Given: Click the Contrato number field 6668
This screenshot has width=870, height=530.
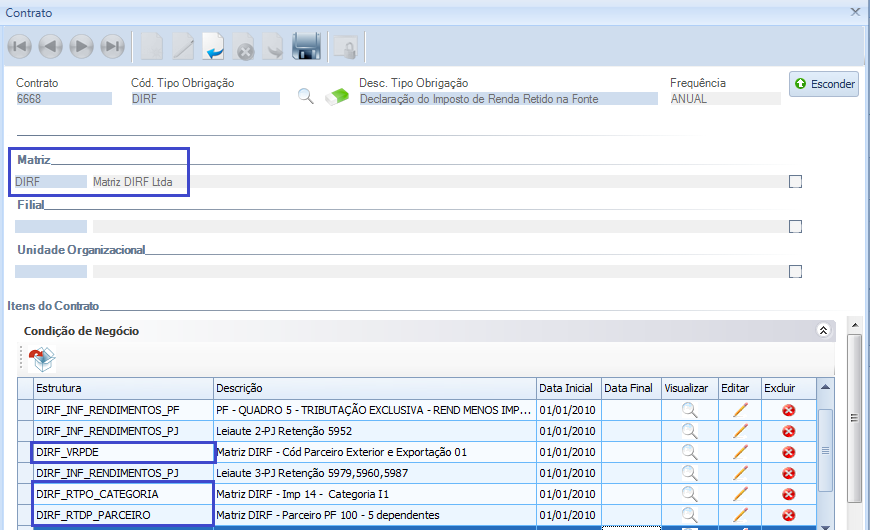Looking at the screenshot, I should point(63,99).
